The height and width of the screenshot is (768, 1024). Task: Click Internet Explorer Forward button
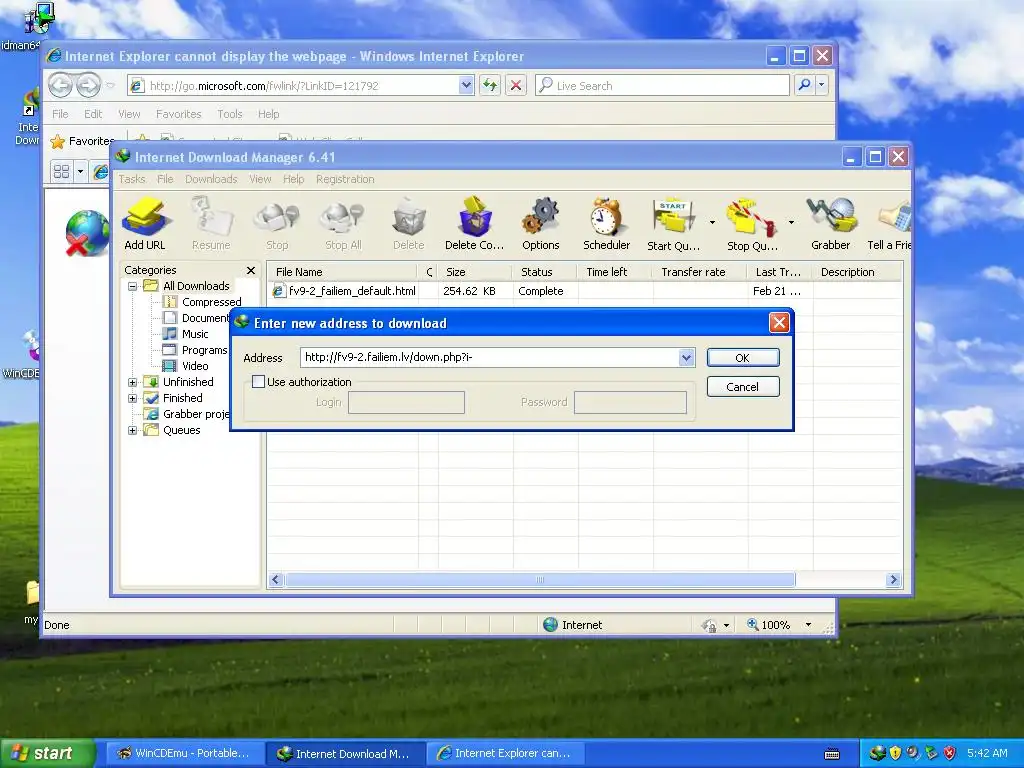pos(89,85)
